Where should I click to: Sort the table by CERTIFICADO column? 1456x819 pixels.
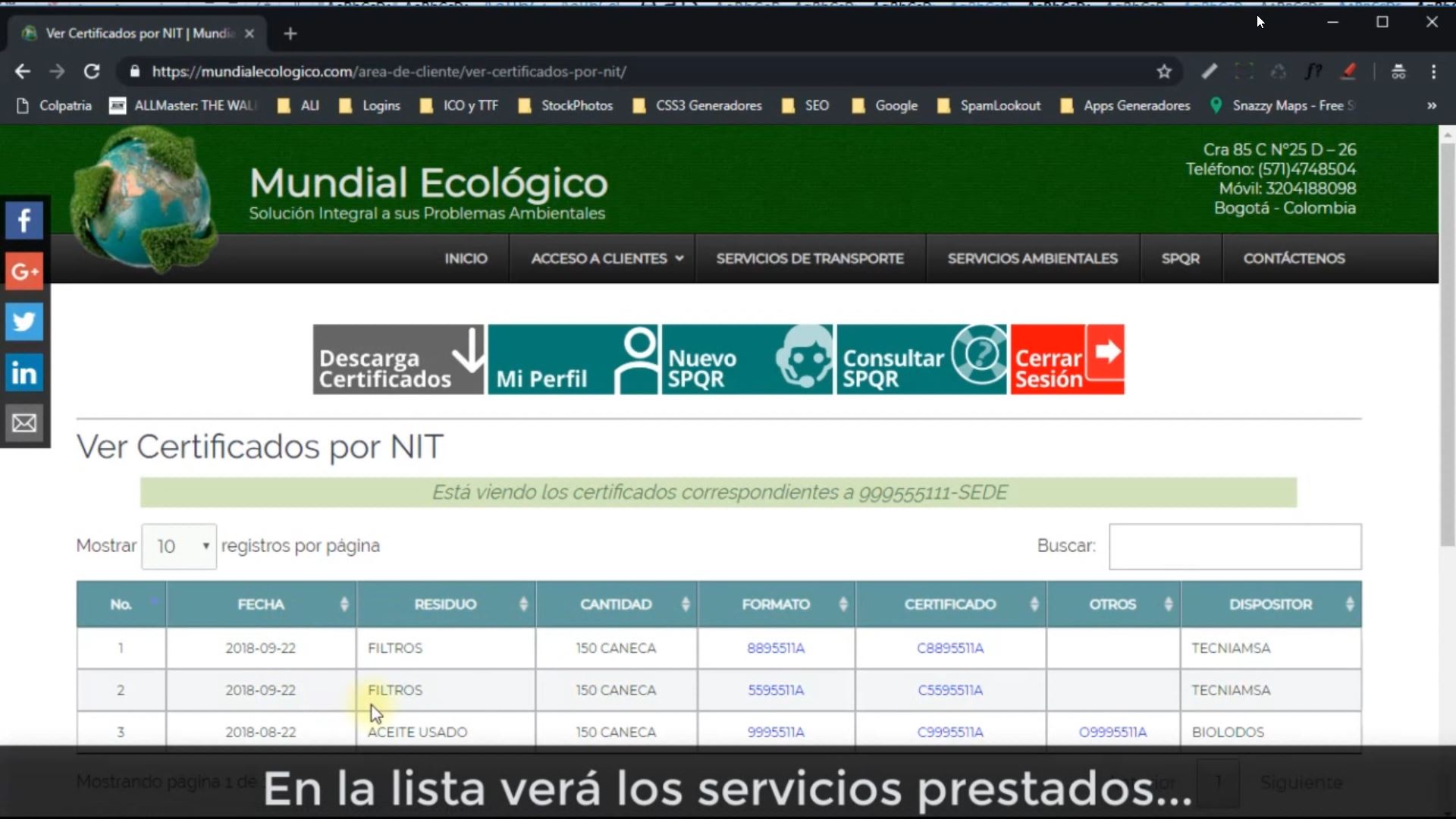tap(950, 604)
